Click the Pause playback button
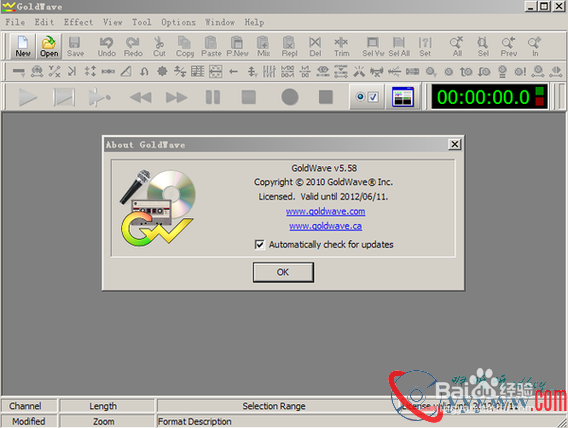Screen dimensions: 568x428 click(x=213, y=97)
